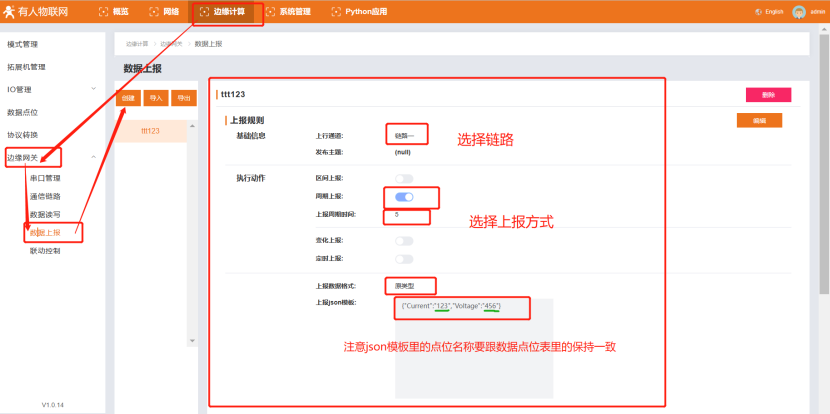Click the 有人物联网 logo icon
The width and height of the screenshot is (830, 414).
point(10,12)
